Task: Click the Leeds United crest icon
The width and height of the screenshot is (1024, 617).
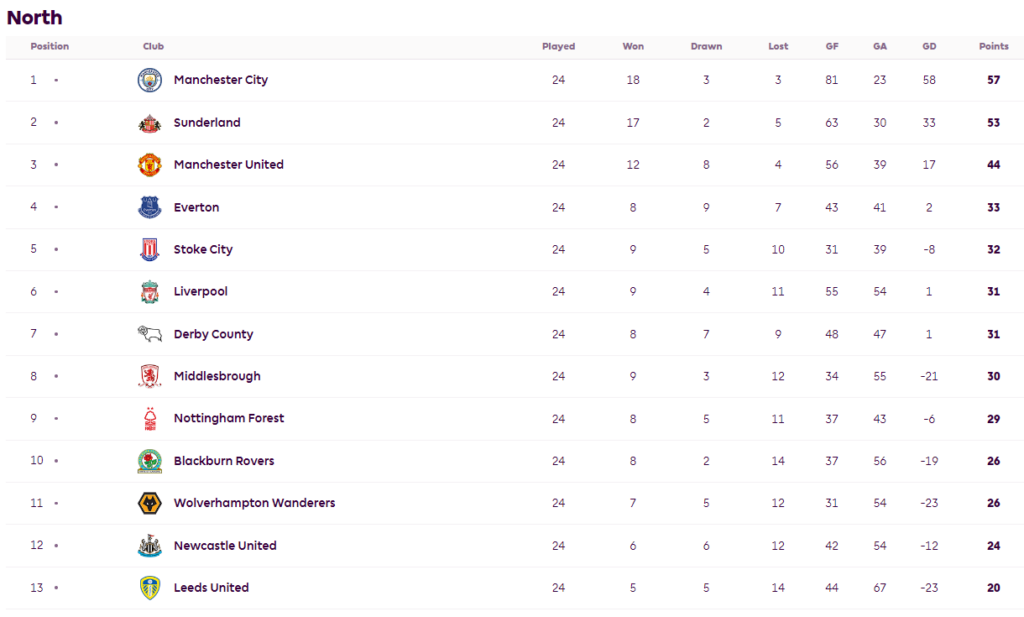Action: [149, 588]
